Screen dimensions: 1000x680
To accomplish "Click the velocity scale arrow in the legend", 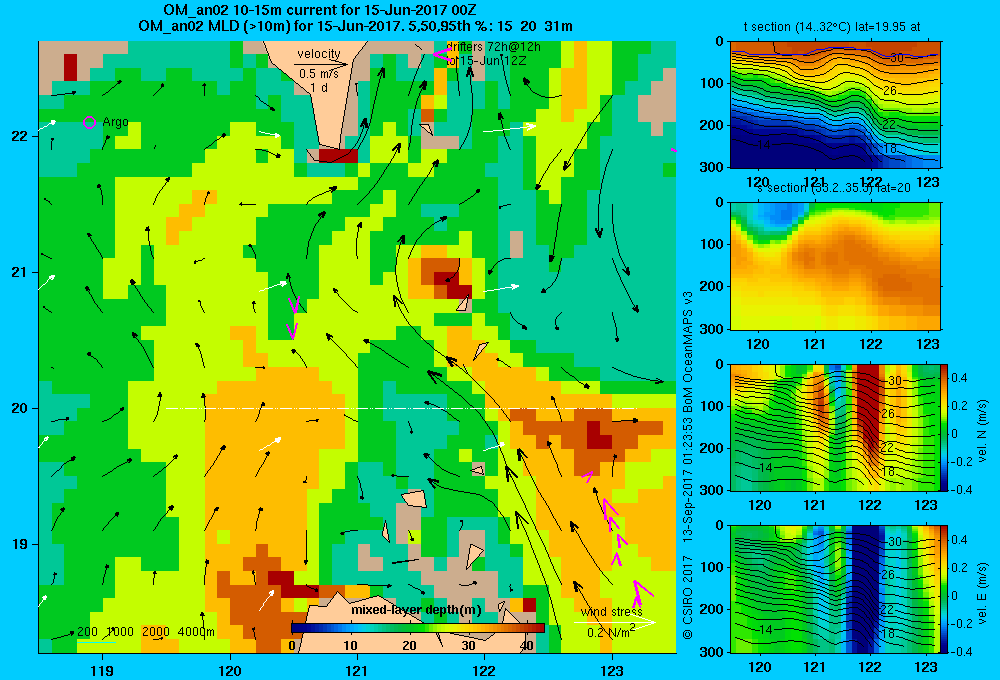I will (322, 64).
